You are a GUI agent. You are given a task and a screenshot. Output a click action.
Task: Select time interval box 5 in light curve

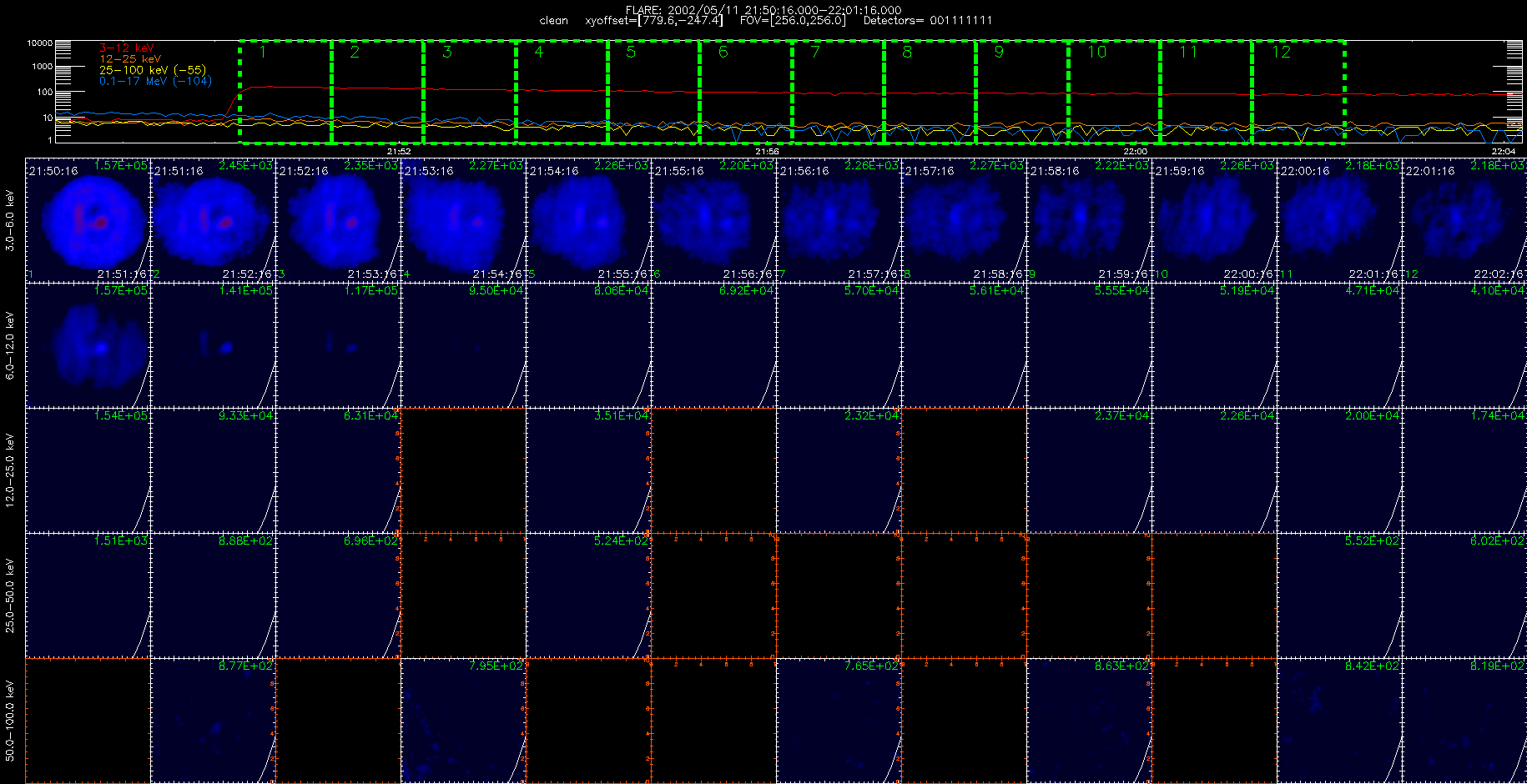pos(653,92)
